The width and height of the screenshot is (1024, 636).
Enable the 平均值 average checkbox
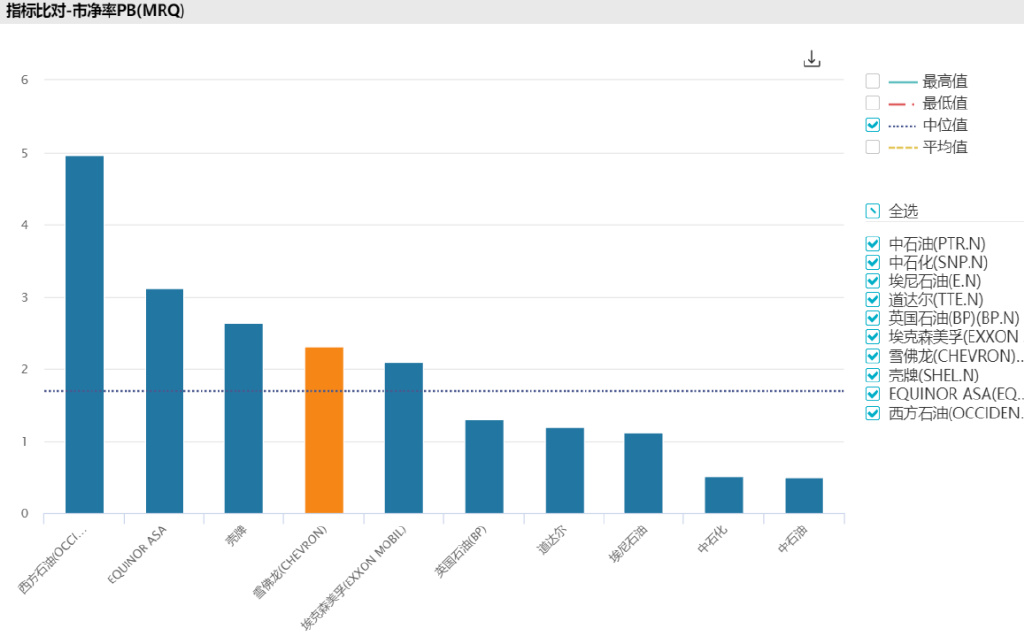[x=872, y=147]
